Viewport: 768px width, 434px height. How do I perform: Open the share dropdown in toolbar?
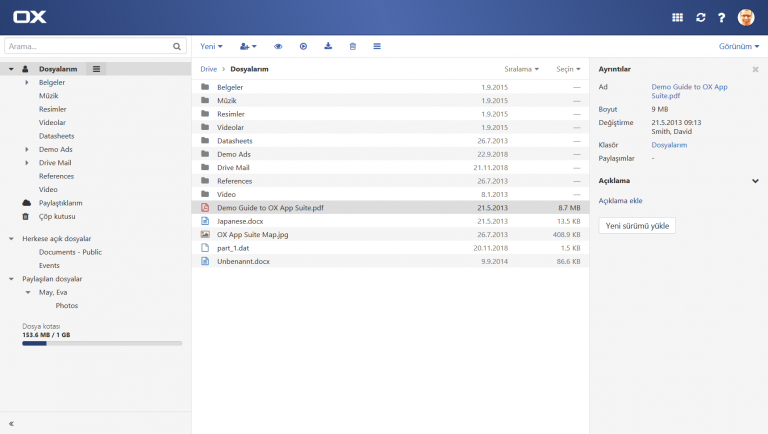point(248,46)
